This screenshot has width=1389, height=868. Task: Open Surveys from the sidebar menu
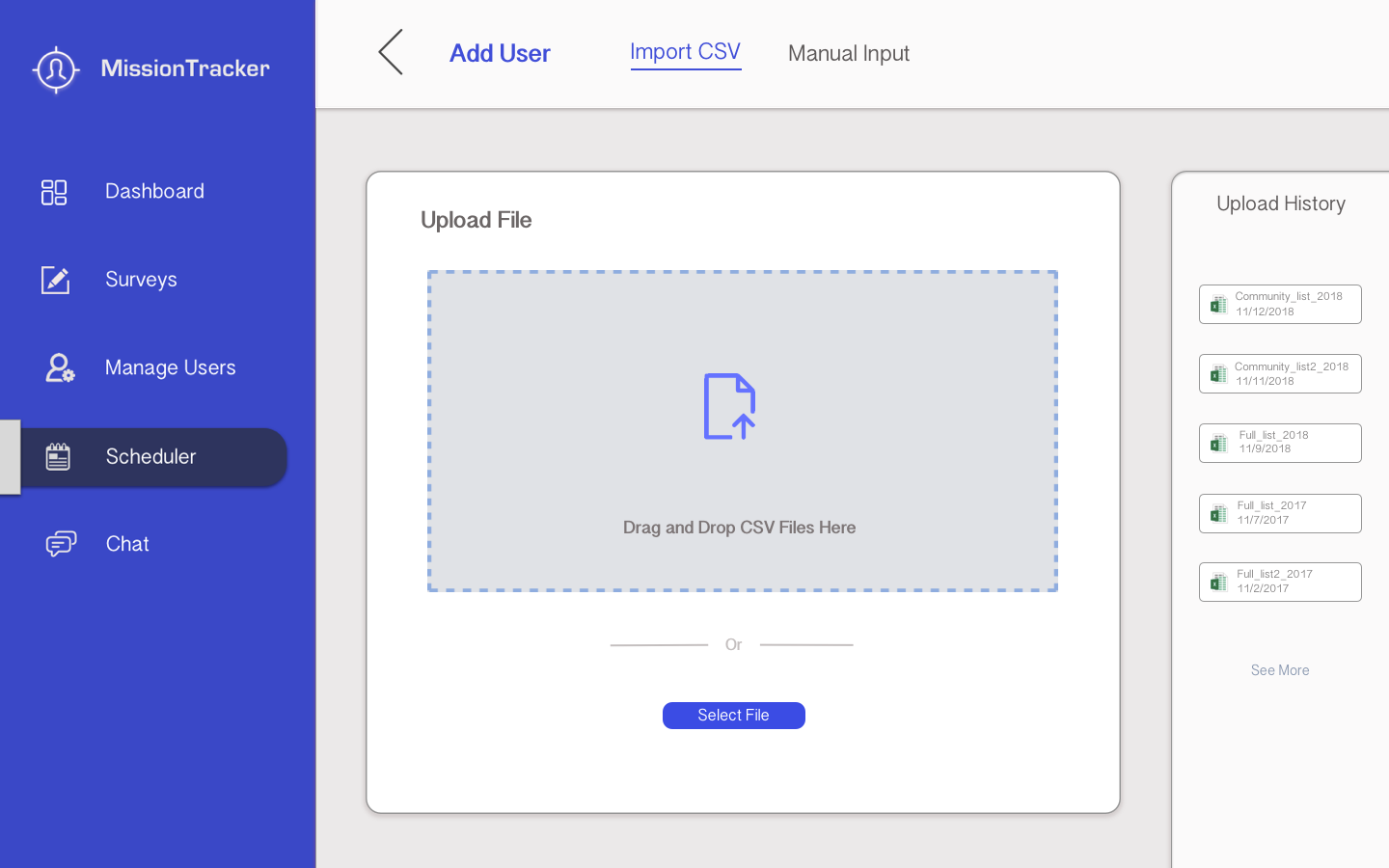(x=141, y=280)
